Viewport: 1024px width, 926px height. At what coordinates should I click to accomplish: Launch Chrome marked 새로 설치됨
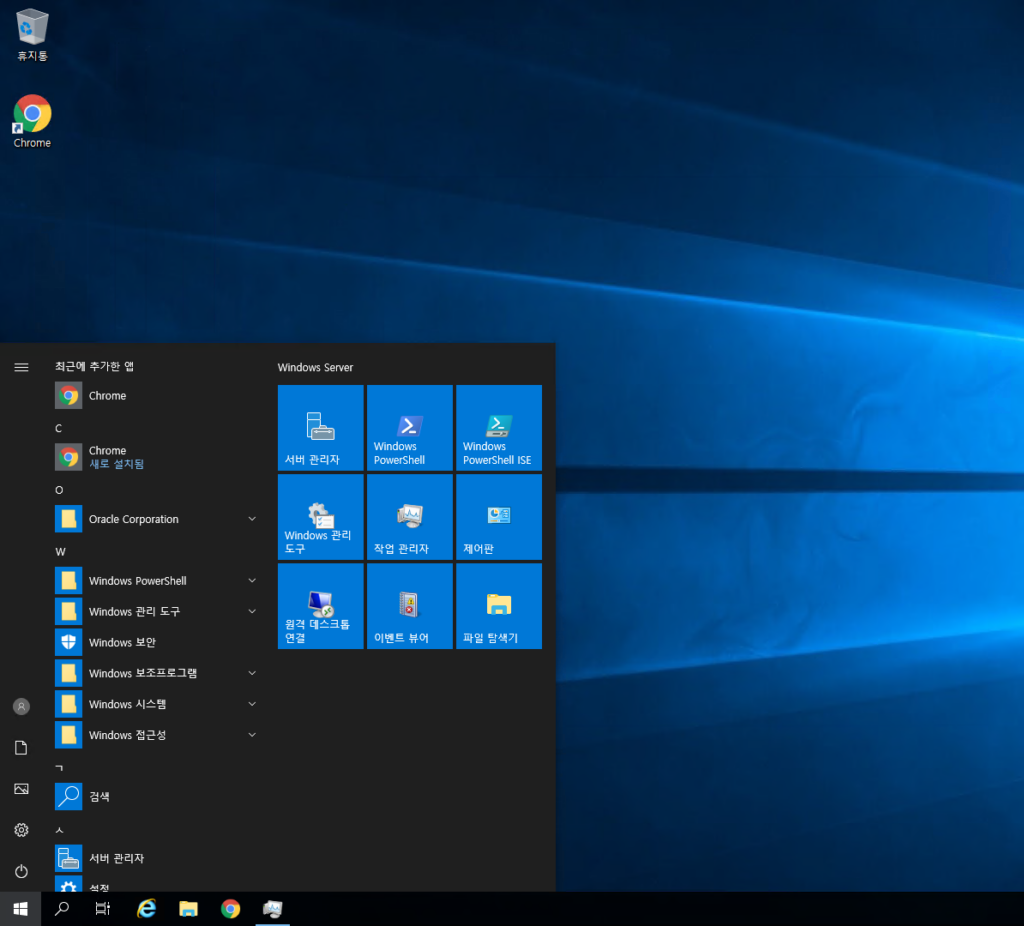pos(157,457)
